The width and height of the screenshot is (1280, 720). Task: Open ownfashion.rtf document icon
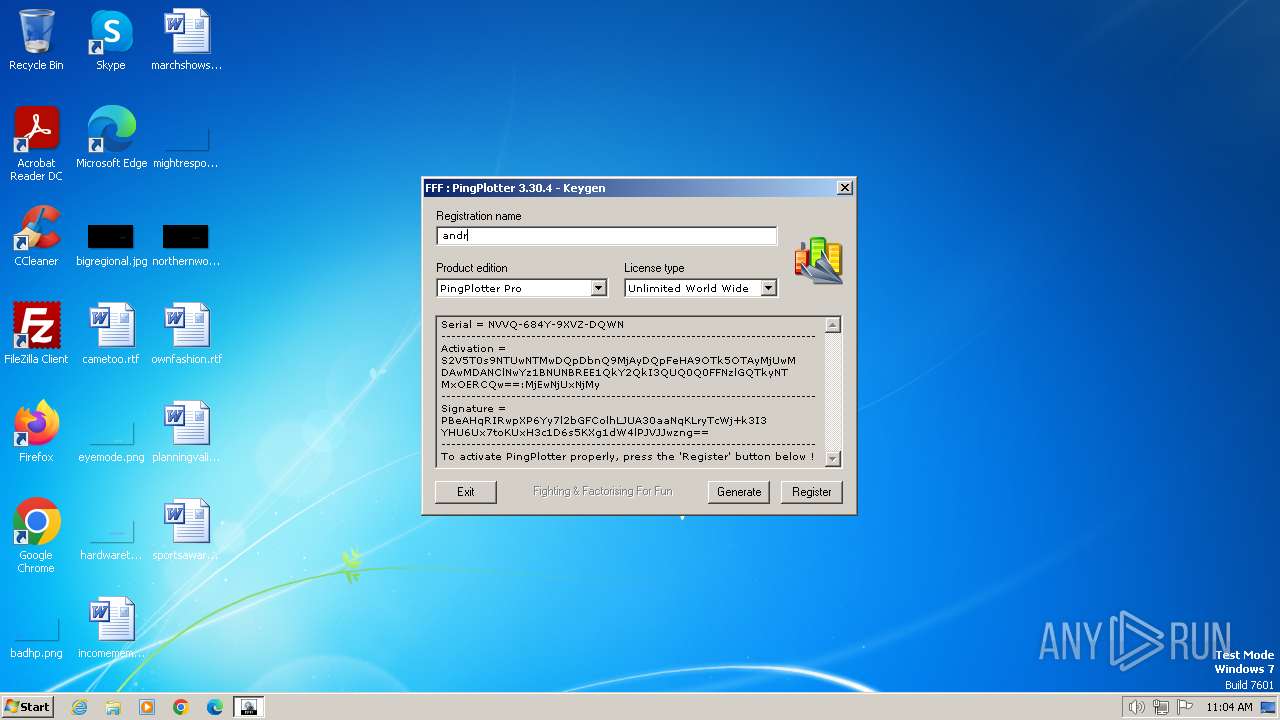[186, 334]
